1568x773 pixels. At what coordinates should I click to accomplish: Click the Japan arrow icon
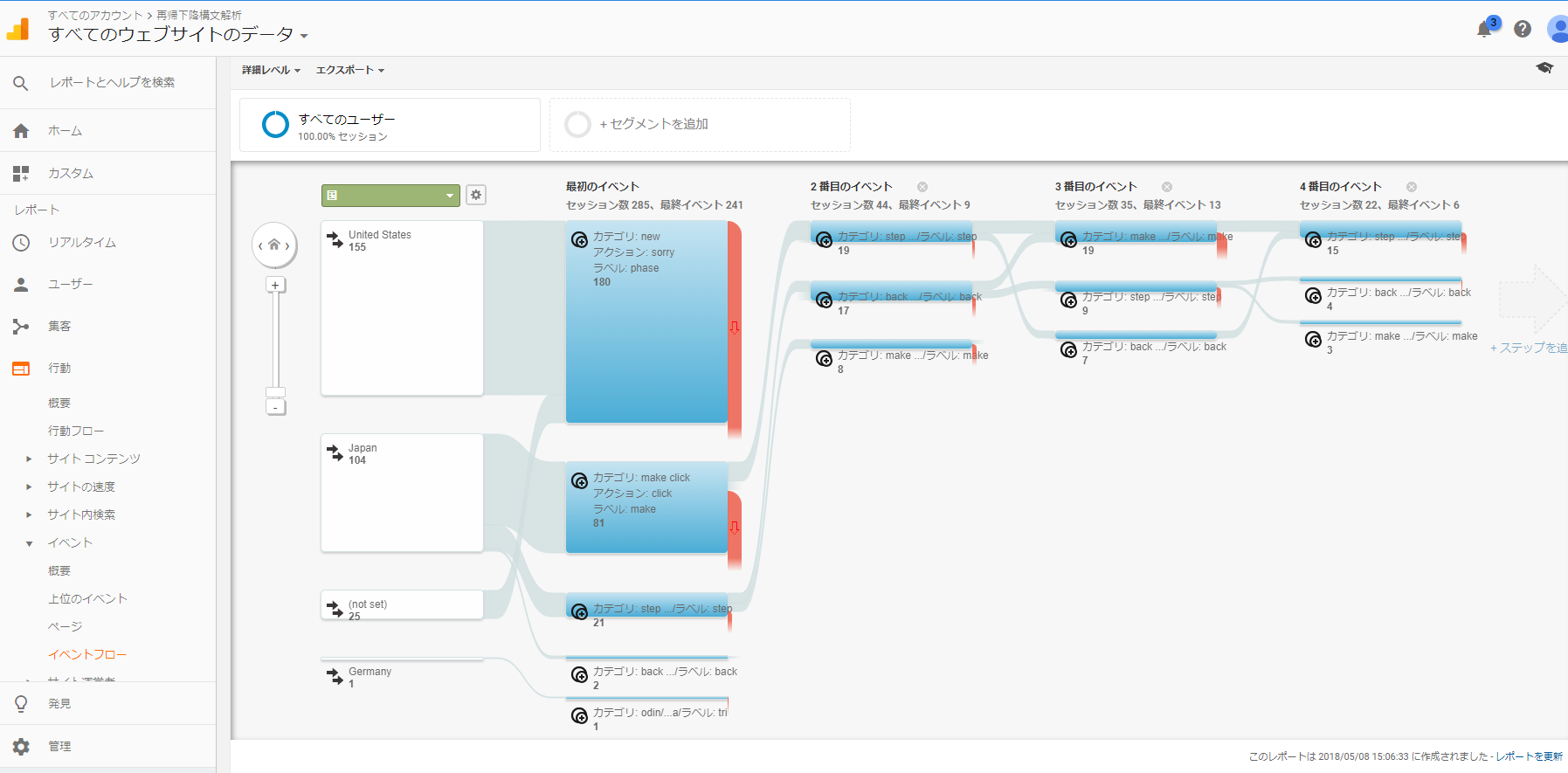tap(335, 453)
